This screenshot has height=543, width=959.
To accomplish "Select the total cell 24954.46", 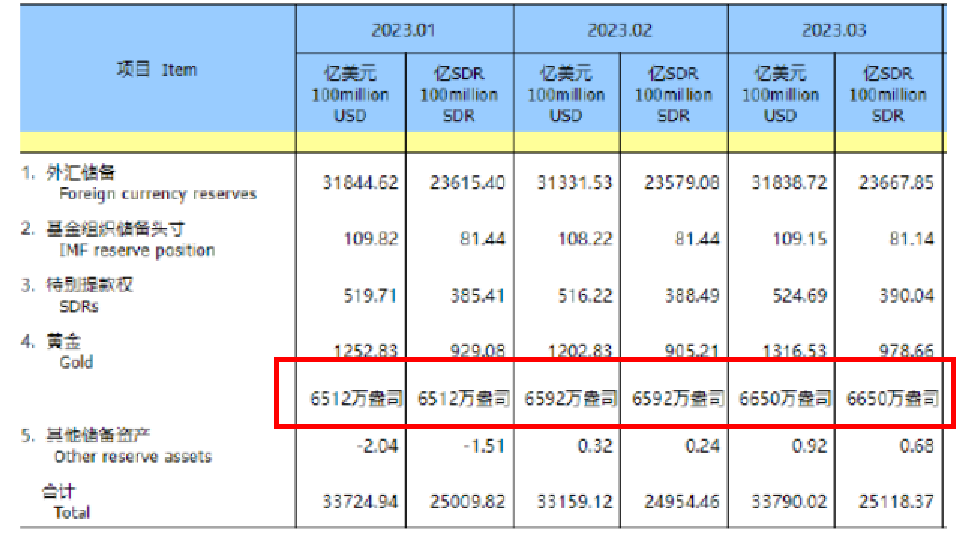I will coord(681,501).
